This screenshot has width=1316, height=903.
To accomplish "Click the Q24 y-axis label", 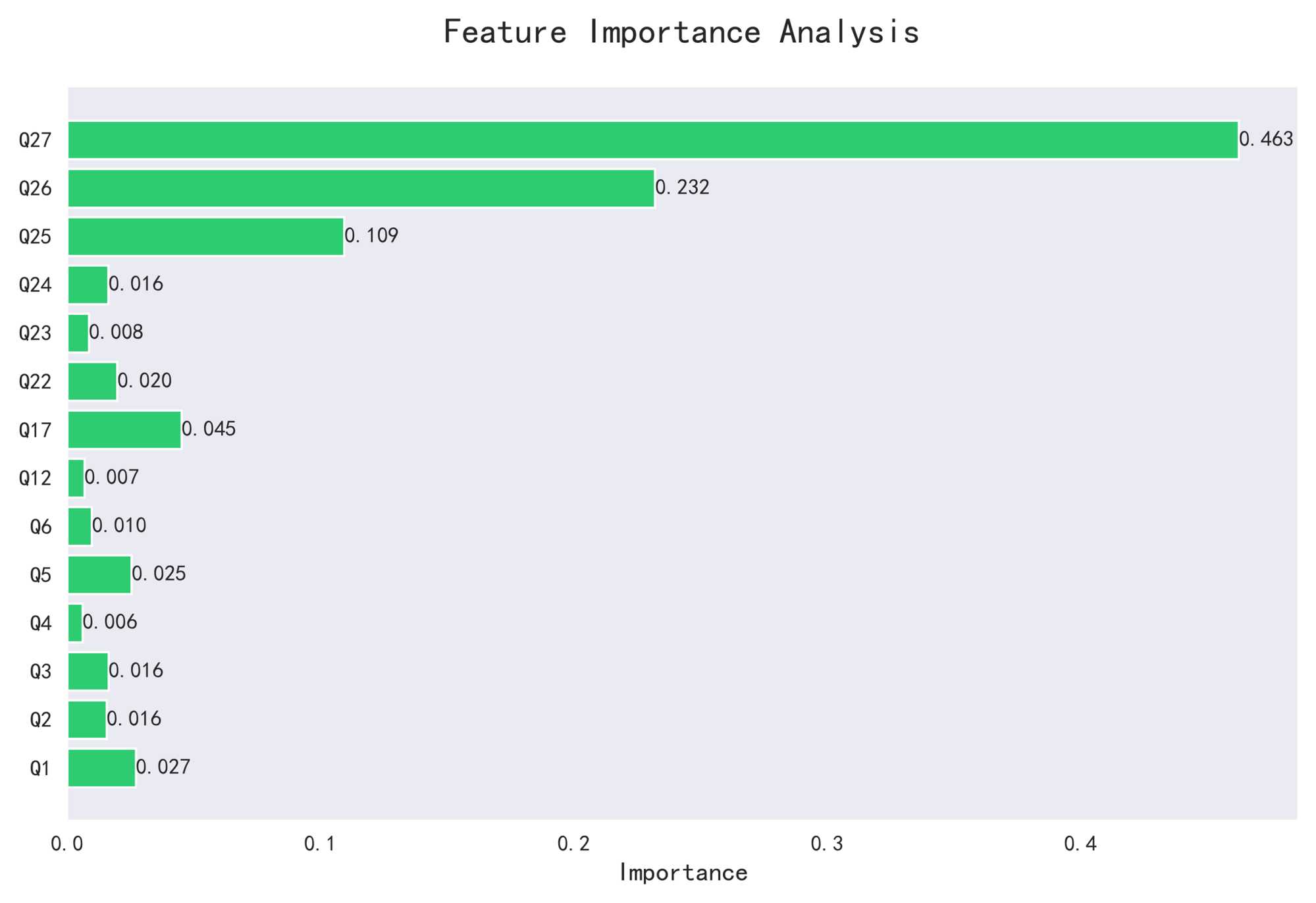I will click(35, 285).
